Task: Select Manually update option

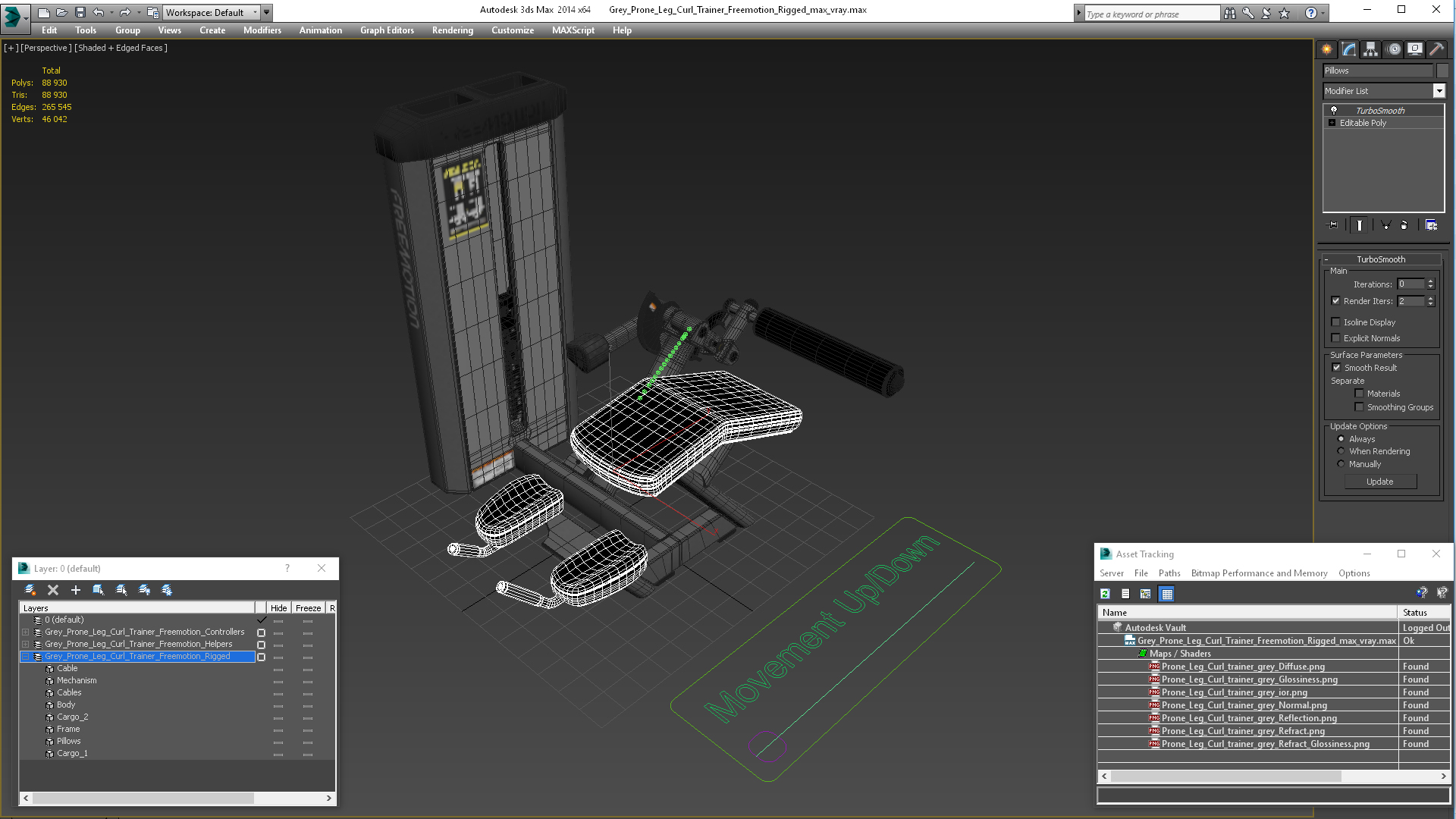Action: [x=1341, y=464]
